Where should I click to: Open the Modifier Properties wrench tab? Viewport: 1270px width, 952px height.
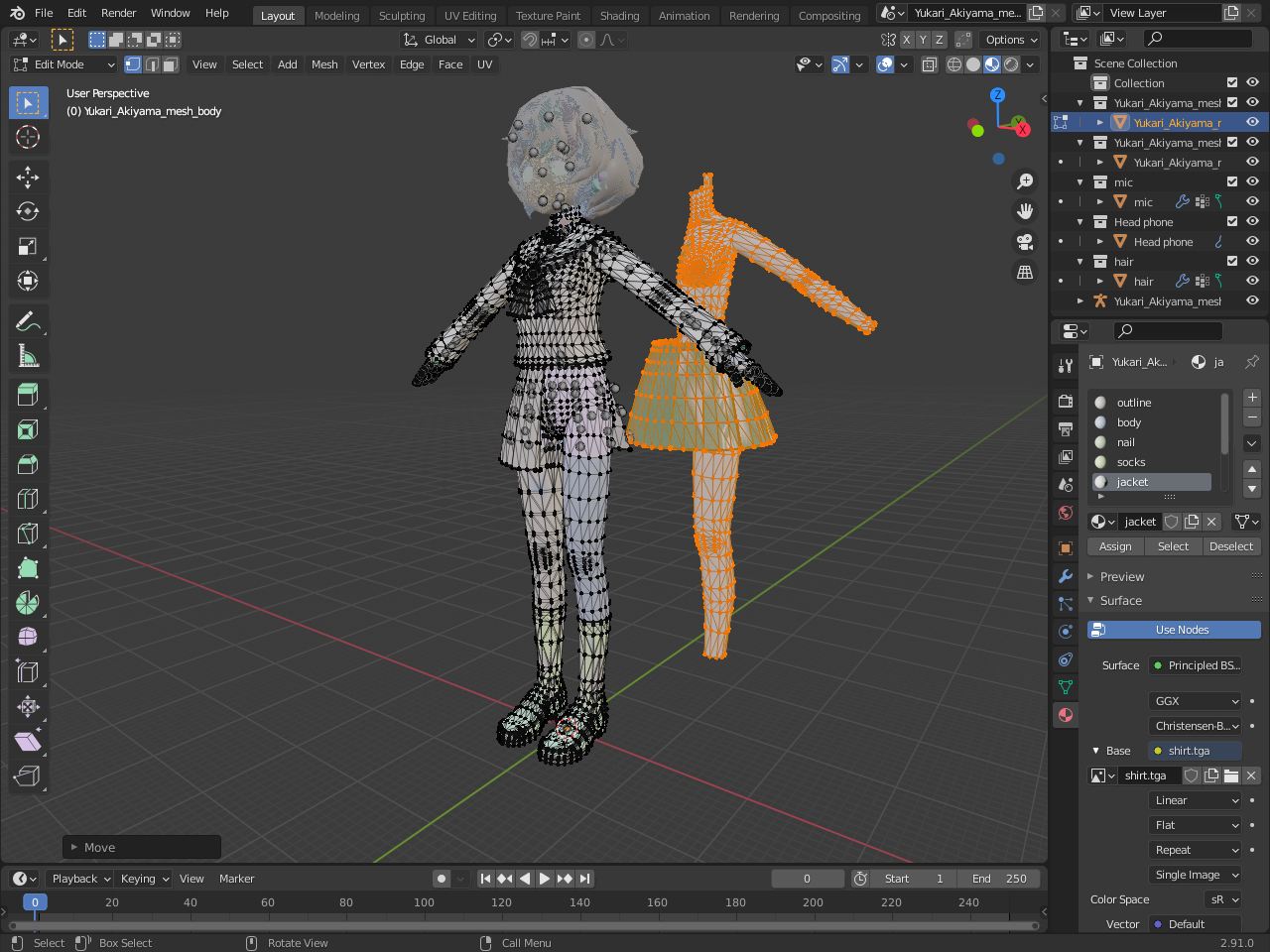[1066, 576]
